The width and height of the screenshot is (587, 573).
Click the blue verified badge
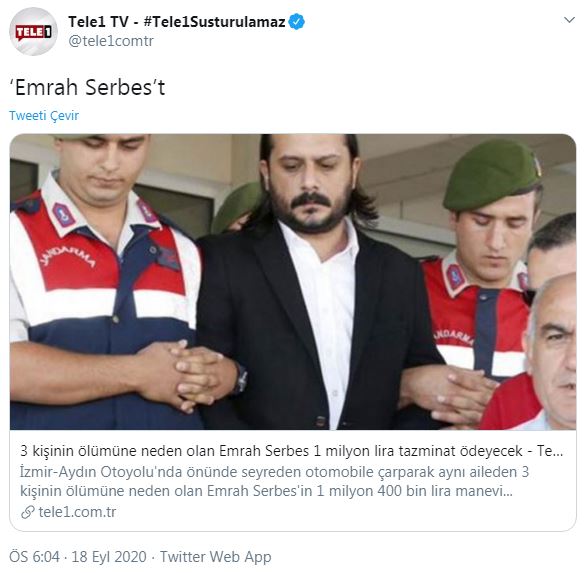298,22
